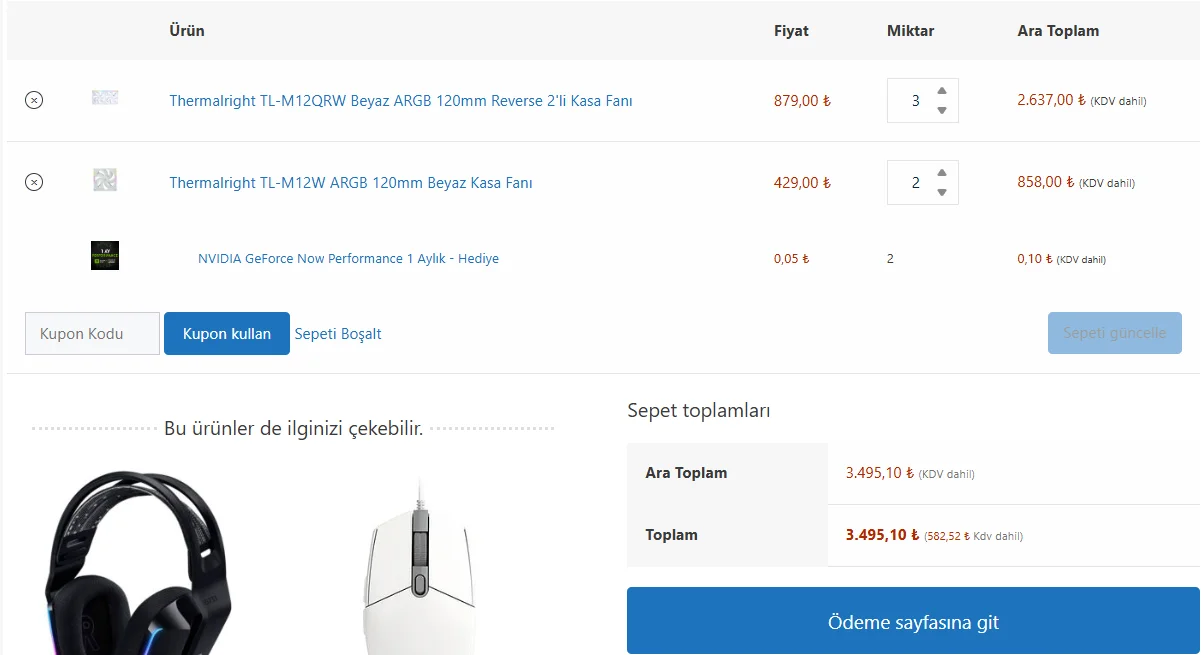Click TL-M12W fan thumbnail image
The height and width of the screenshot is (655, 1201).
pyautogui.click(x=105, y=180)
